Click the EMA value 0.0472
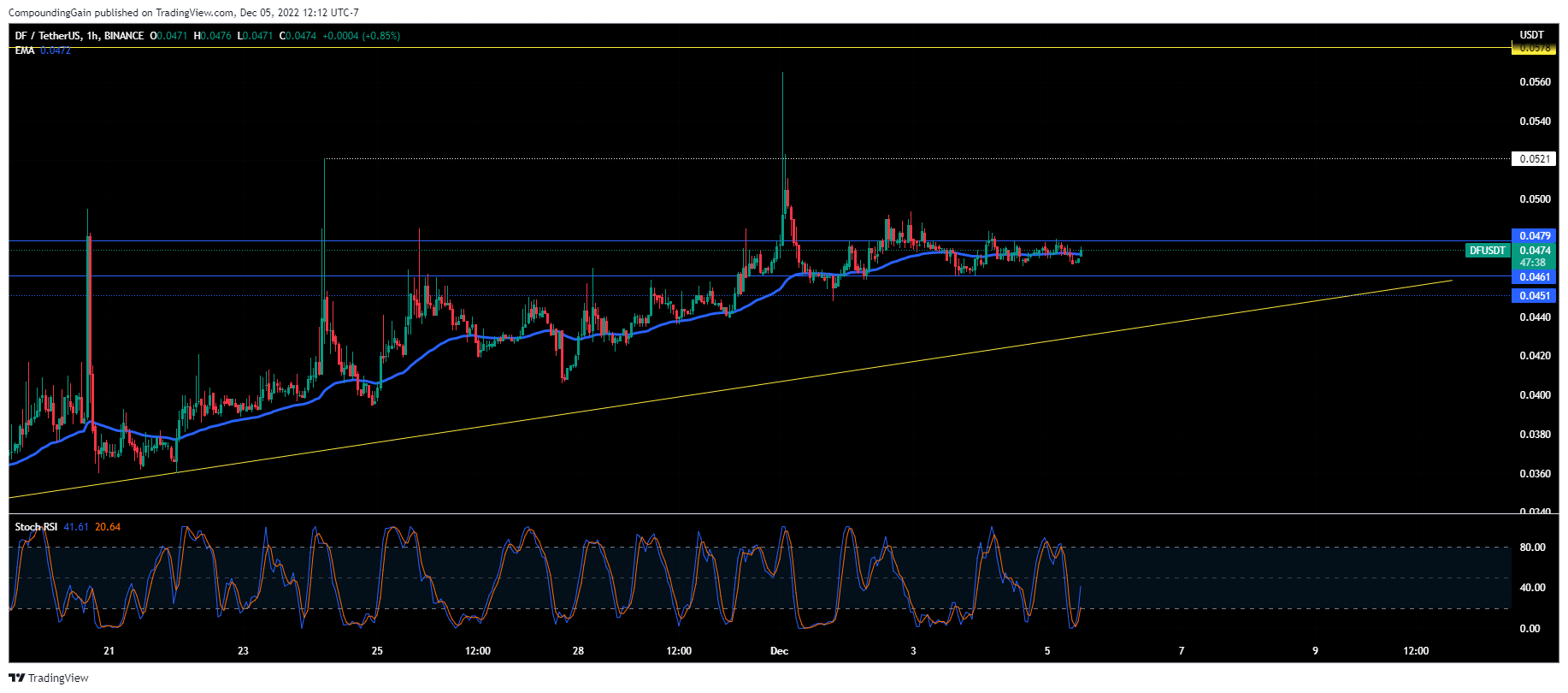This screenshot has width=1568, height=693. pos(56,50)
